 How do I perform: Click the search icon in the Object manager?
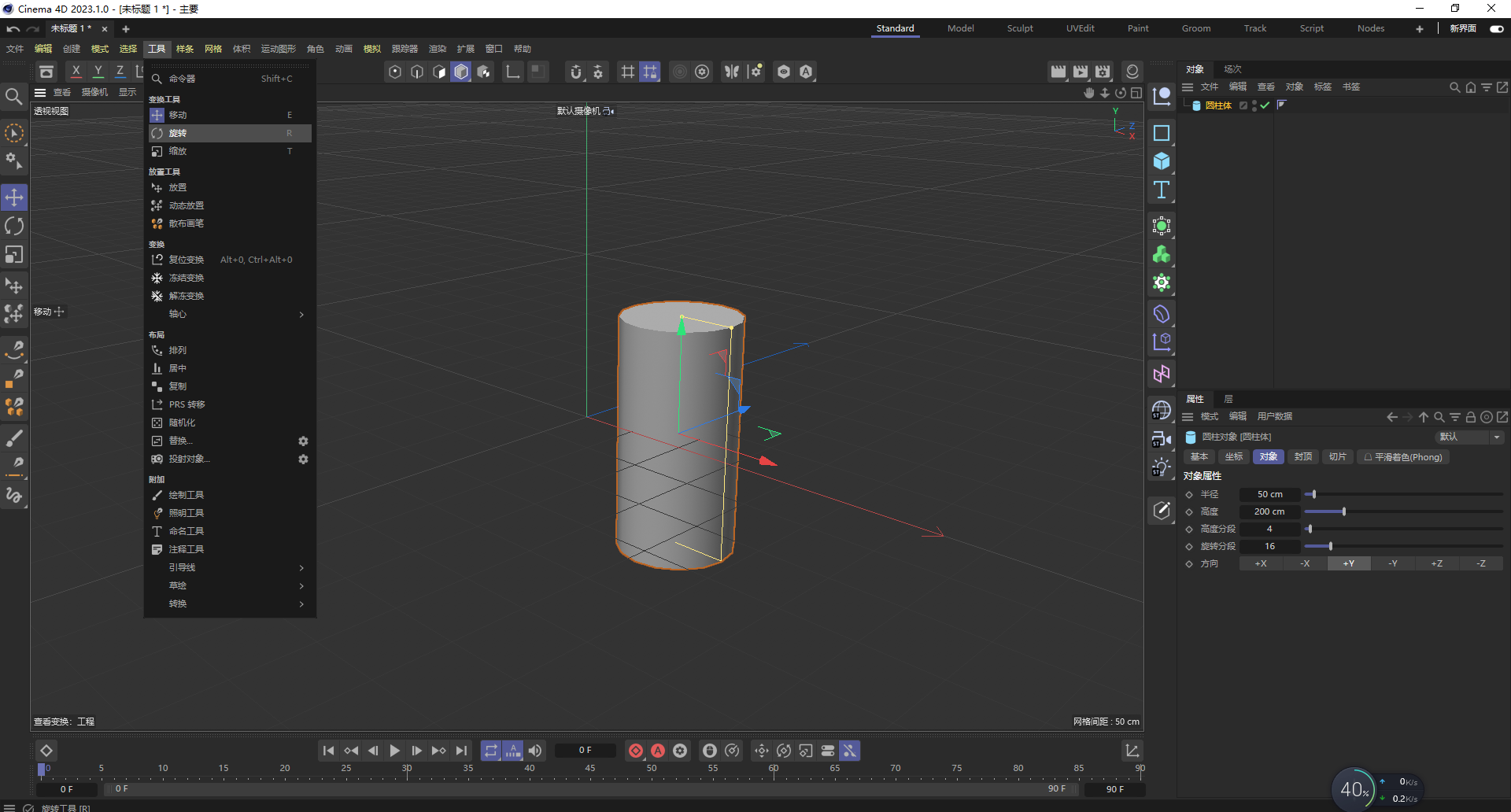pos(1454,87)
